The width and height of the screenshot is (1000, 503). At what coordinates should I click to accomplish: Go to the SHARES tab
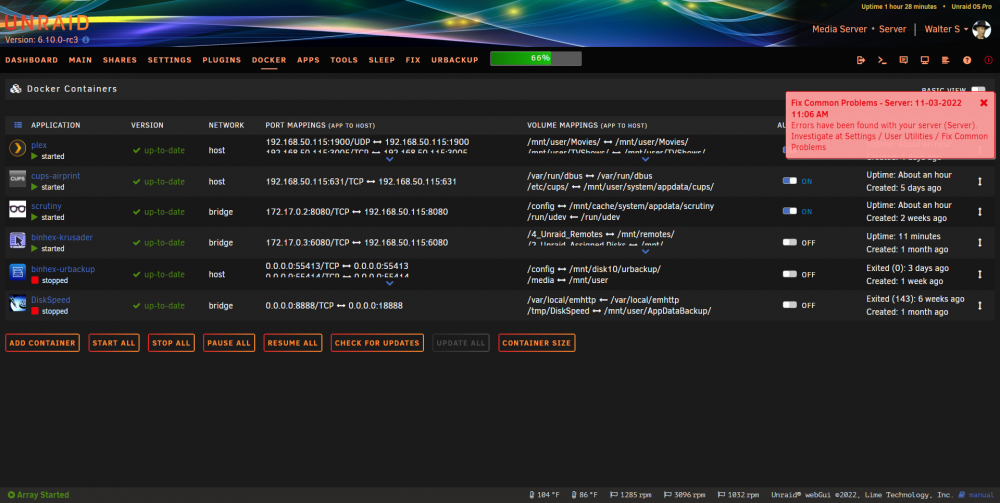(120, 60)
